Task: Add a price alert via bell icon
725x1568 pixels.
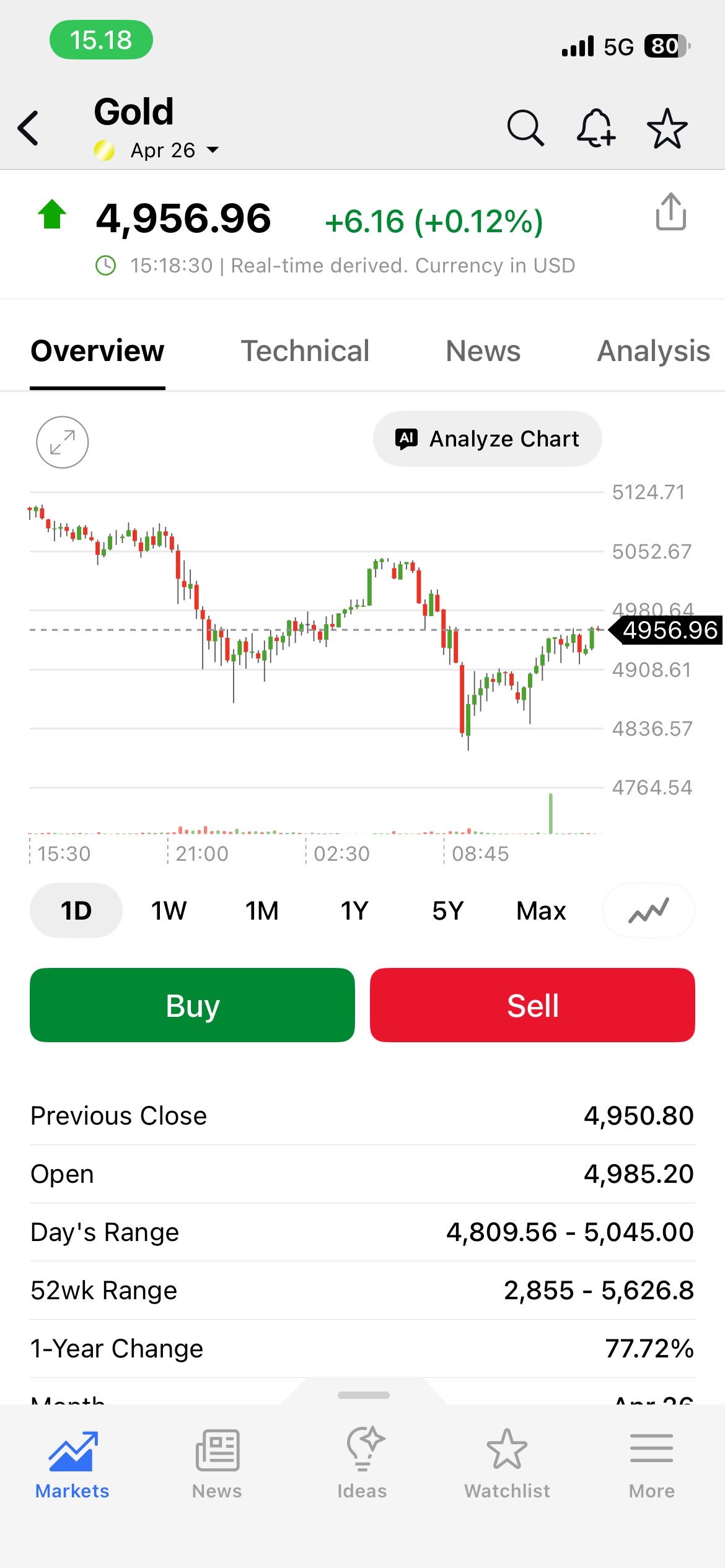Action: (x=595, y=128)
